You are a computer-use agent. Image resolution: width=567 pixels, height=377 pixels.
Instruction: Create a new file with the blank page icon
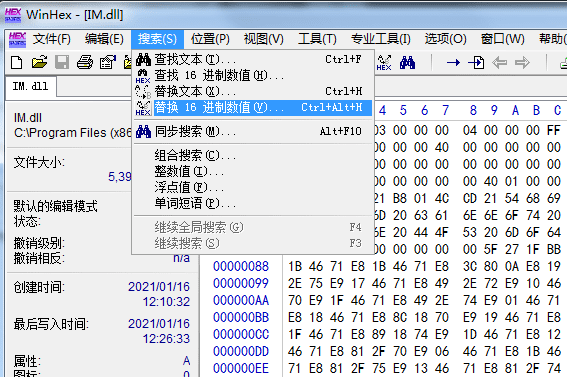point(16,63)
